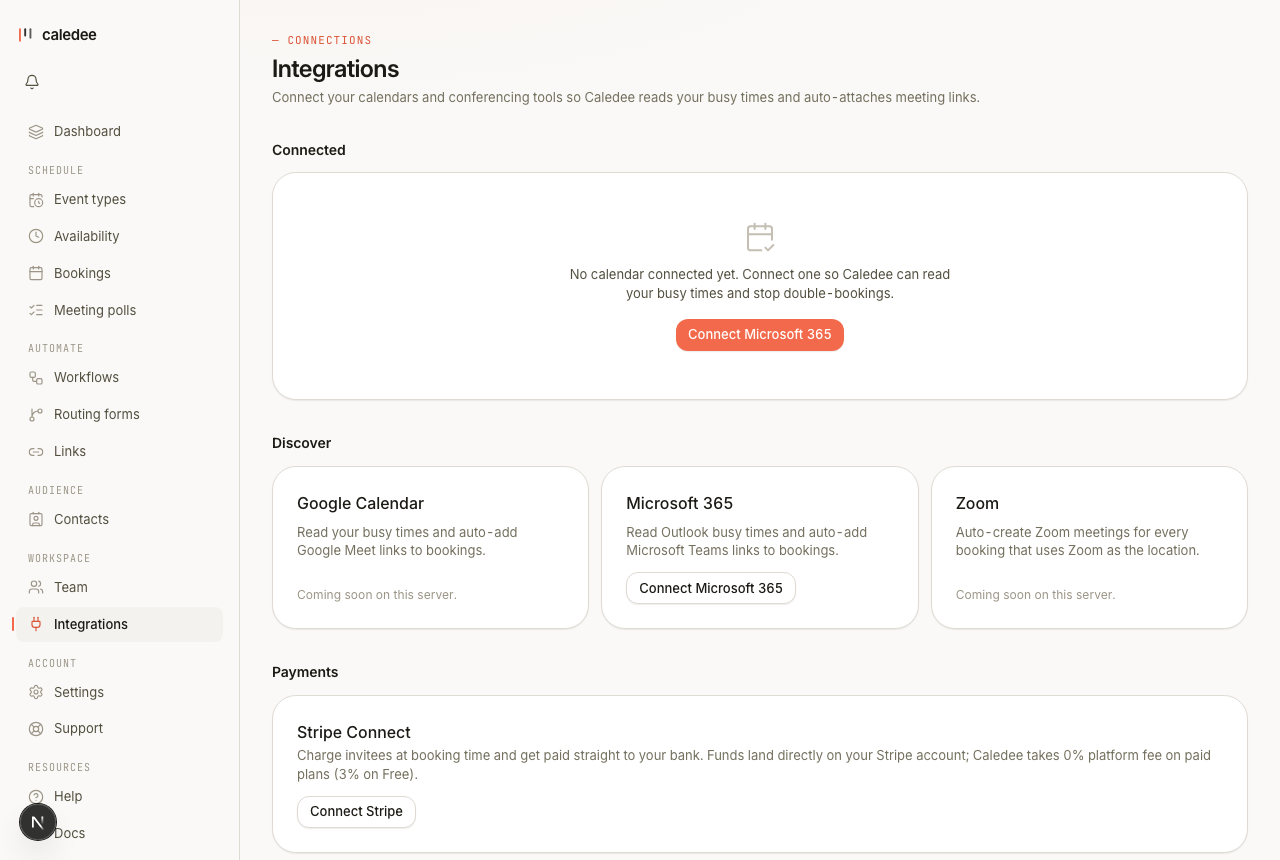Viewport: 1280px width, 860px height.
Task: Click the Support lifebuoy icon
Action: point(36,728)
